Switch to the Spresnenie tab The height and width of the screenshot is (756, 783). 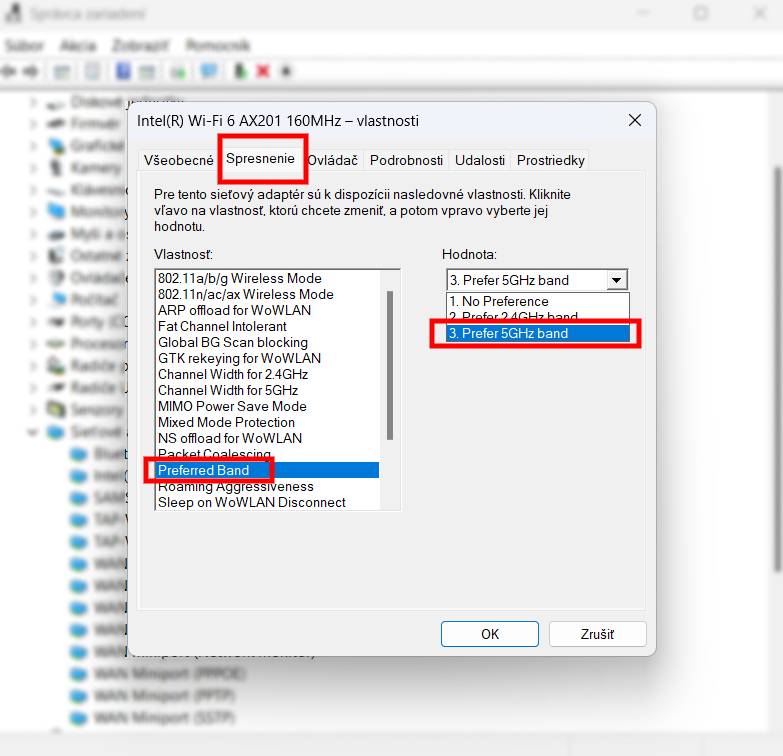click(x=260, y=158)
